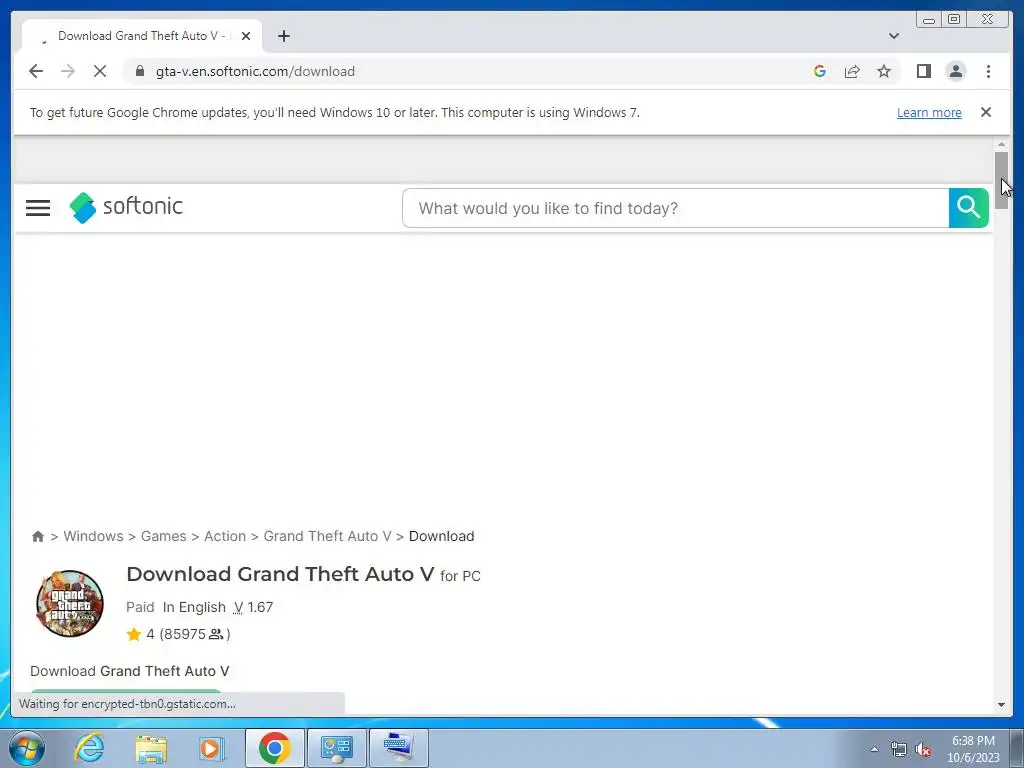Open Chrome side panel

pos(923,71)
